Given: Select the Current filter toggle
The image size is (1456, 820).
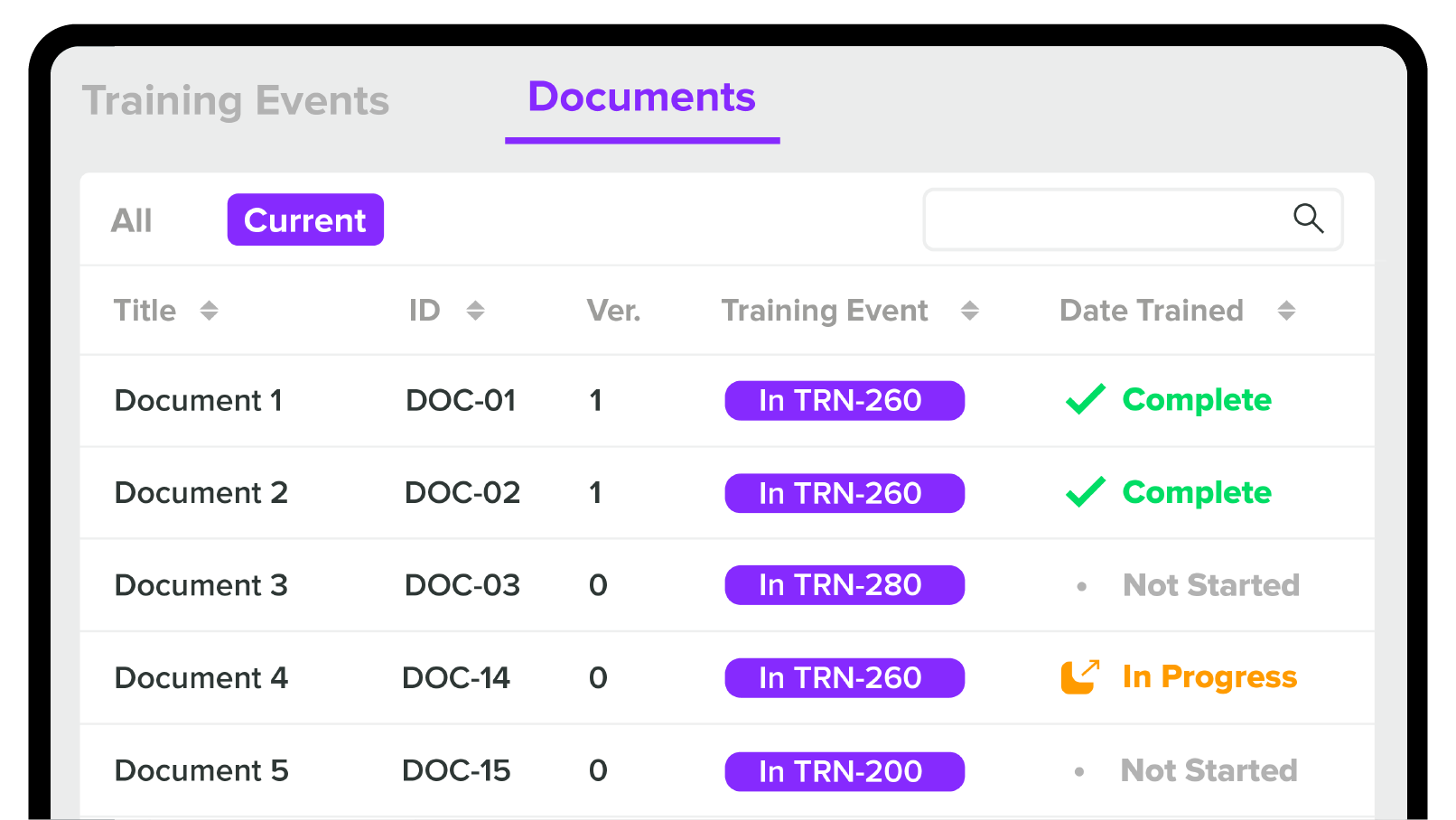Looking at the screenshot, I should coord(304,219).
